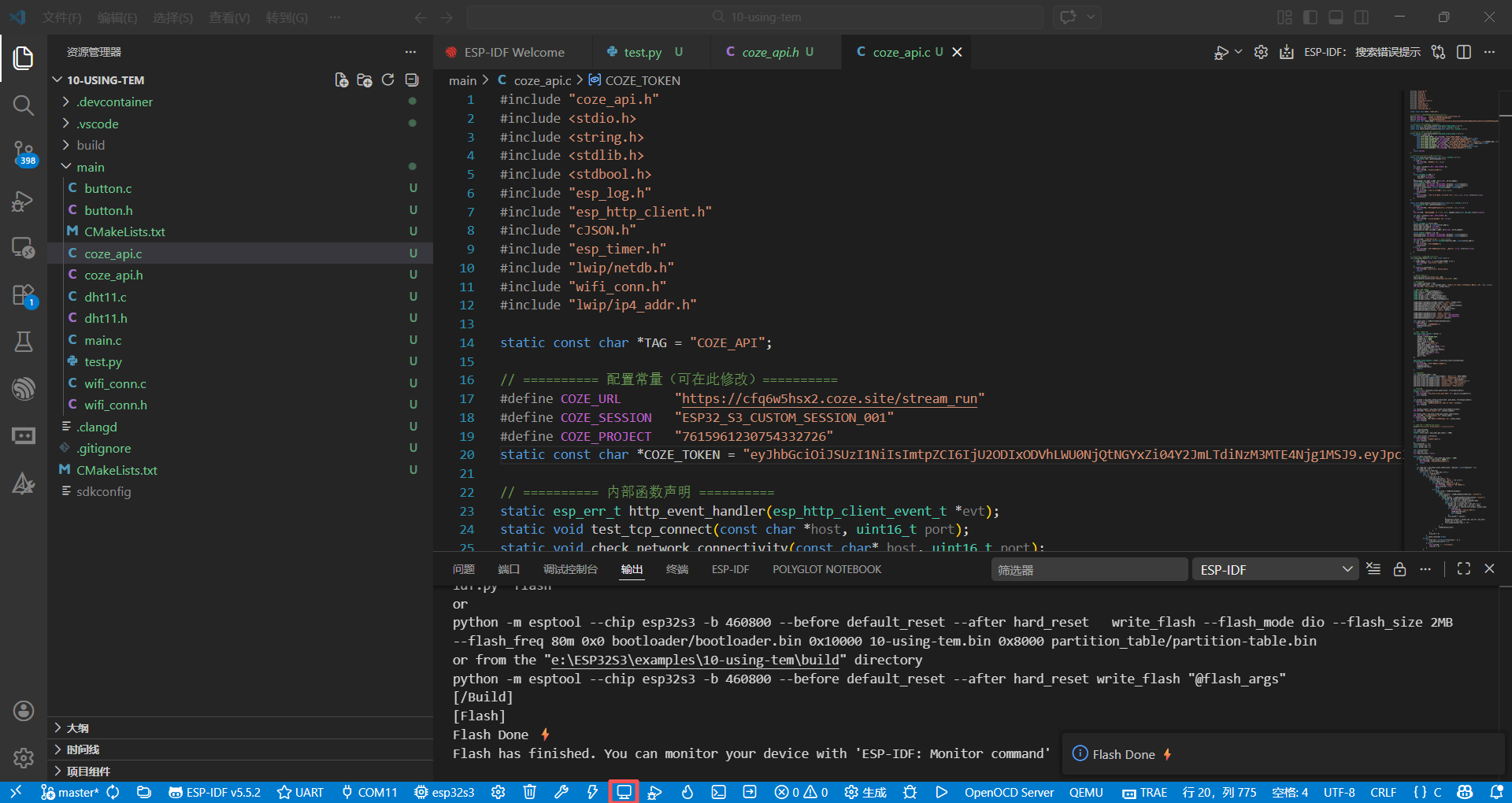1512x803 pixels.
Task: Expand the 大纲 outline section
Action: [x=78, y=728]
